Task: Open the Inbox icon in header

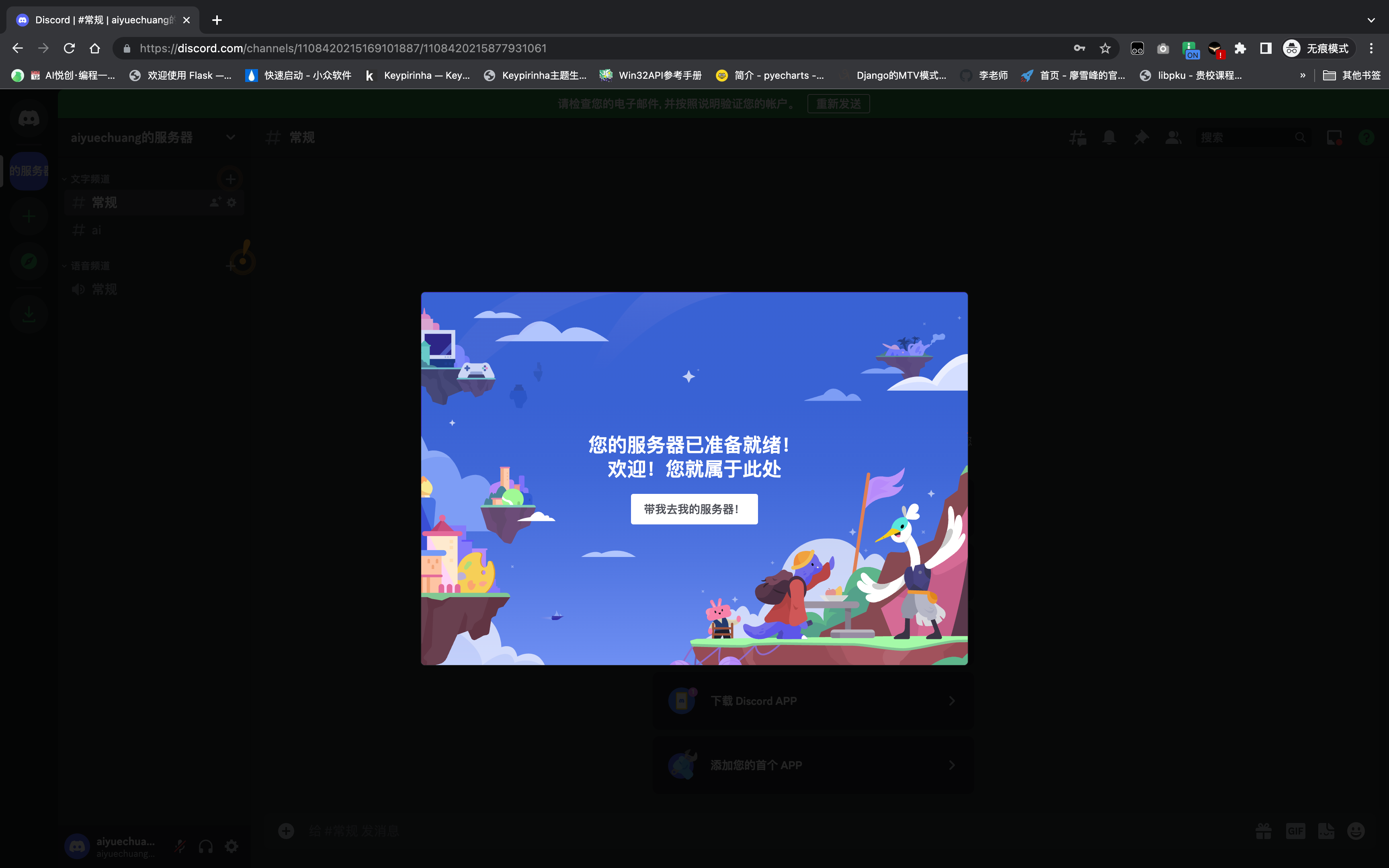Action: click(x=1334, y=138)
